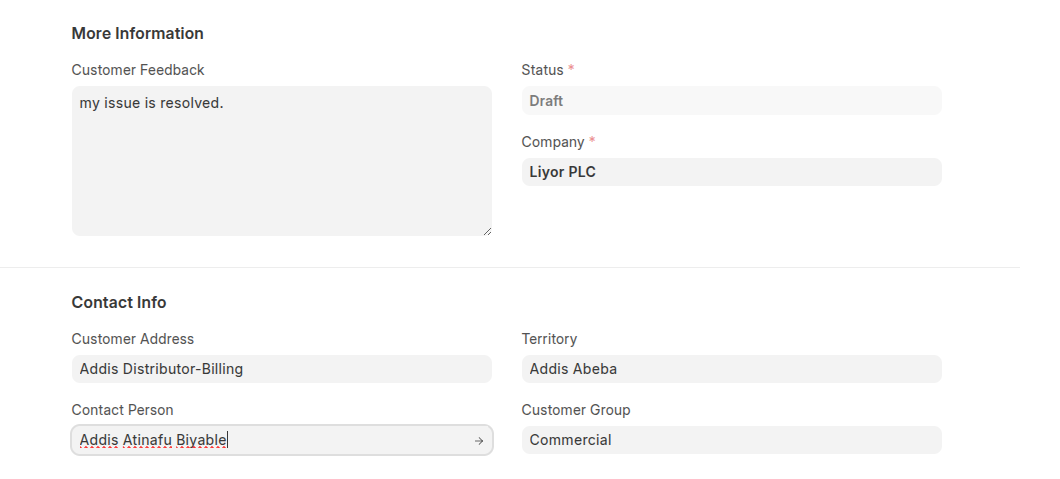Open the linked Contact Person record arrow
The width and height of the screenshot is (1060, 479).
click(479, 441)
